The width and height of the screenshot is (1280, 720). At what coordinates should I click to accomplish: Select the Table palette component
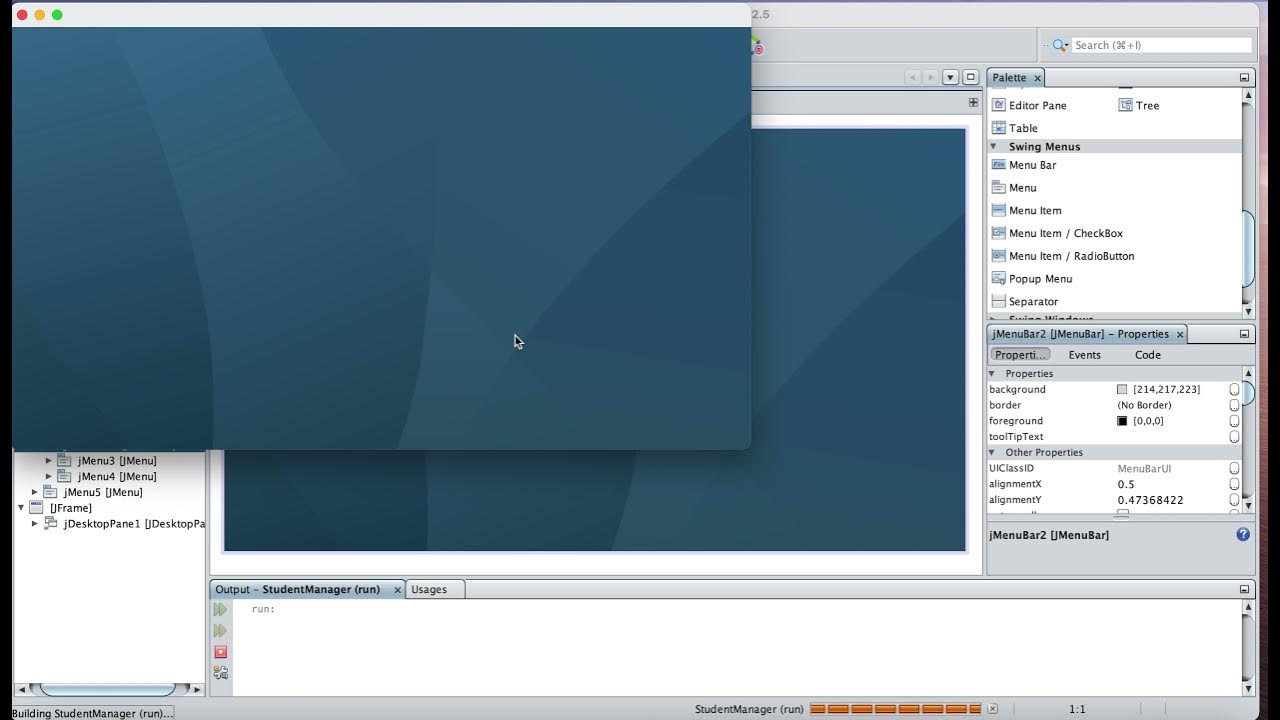click(1015, 128)
